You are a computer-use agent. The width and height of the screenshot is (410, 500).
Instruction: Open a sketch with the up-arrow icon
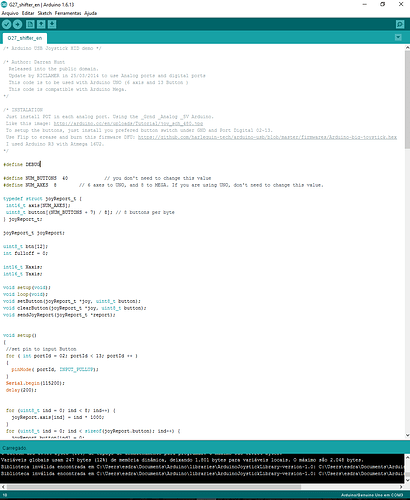41,24
